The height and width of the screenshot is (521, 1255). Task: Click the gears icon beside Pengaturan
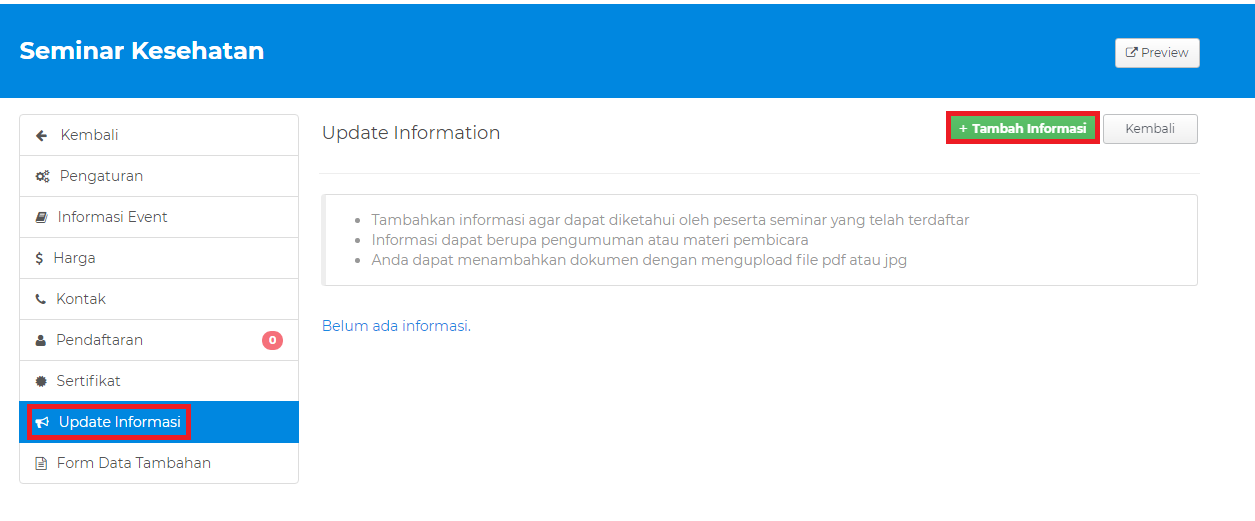[42, 177]
